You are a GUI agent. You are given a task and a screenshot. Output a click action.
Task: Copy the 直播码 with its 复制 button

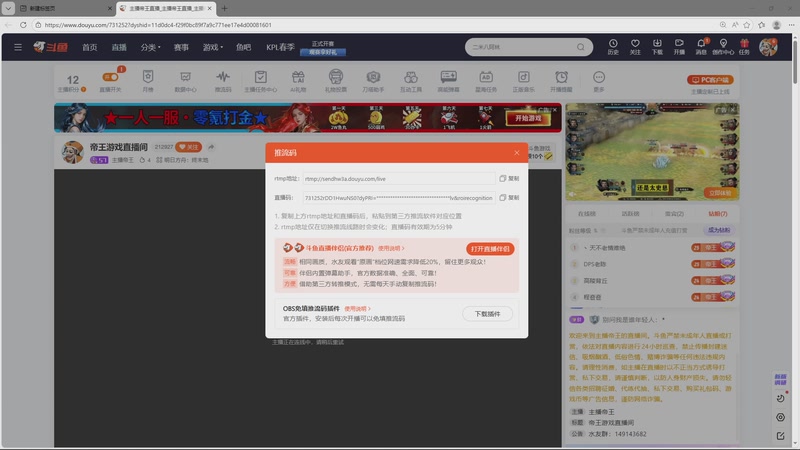[509, 197]
